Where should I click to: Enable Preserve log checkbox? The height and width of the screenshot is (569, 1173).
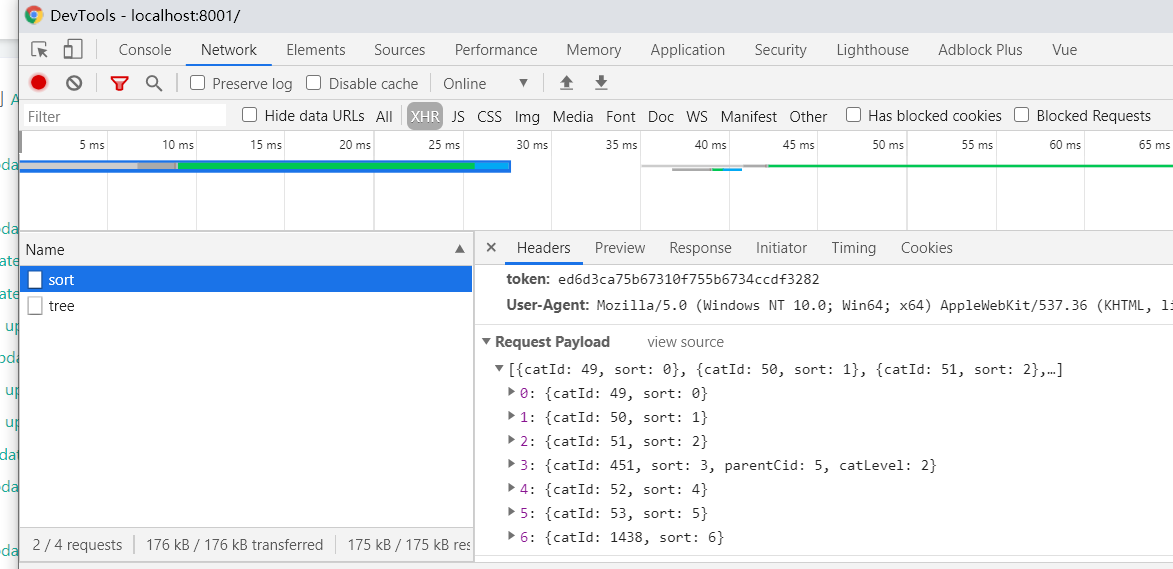197,82
